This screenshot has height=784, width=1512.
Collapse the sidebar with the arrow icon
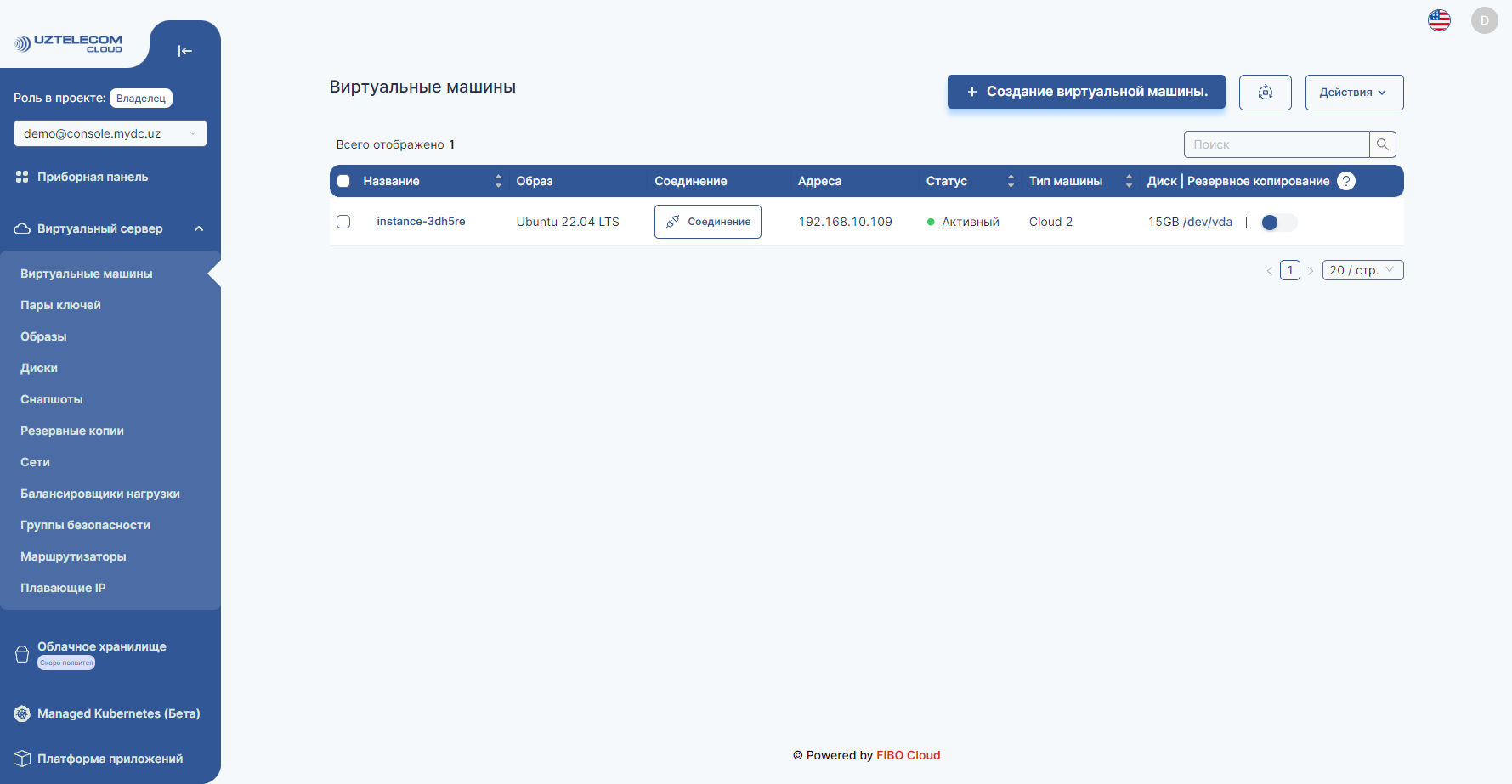pyautogui.click(x=184, y=51)
